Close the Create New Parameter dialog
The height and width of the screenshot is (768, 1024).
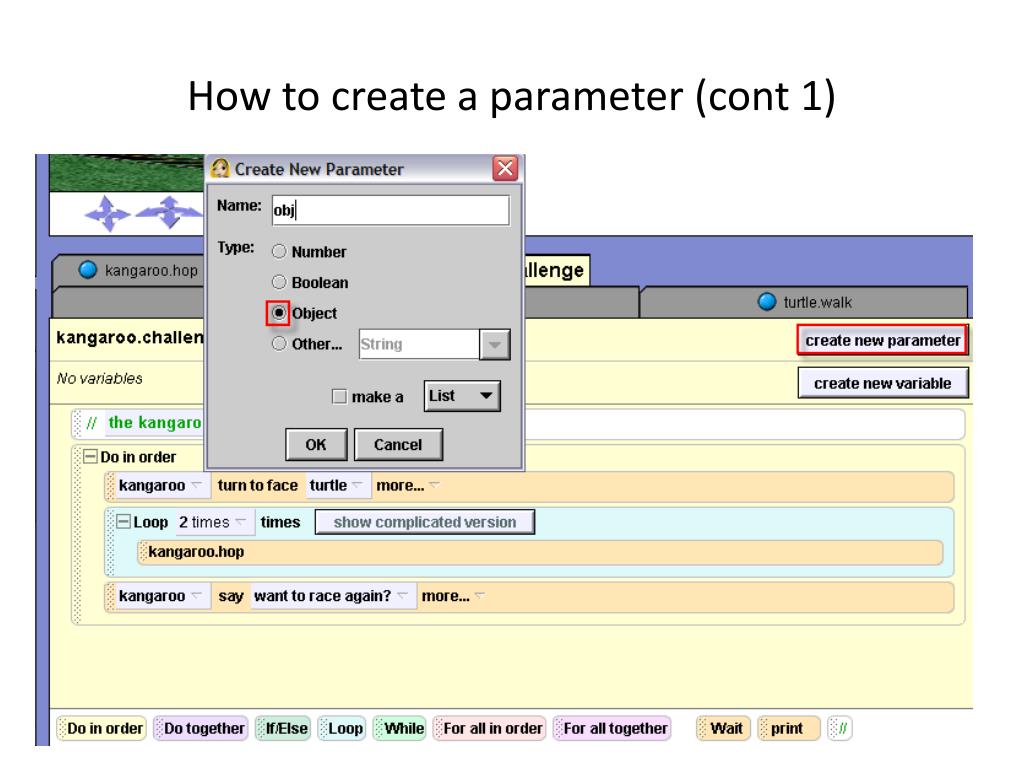coord(505,168)
